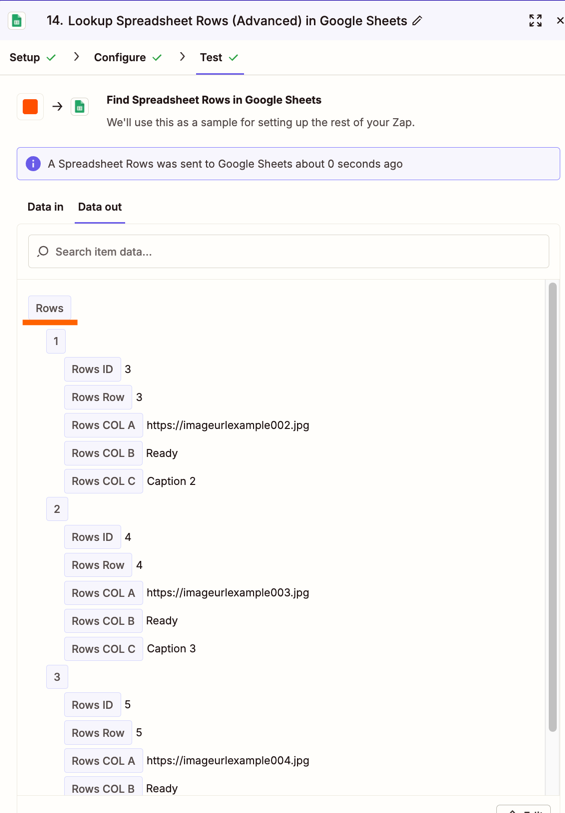Click the green Google Sheets icon beside arrow
Screen dimensions: 565x813
pyautogui.click(x=80, y=107)
